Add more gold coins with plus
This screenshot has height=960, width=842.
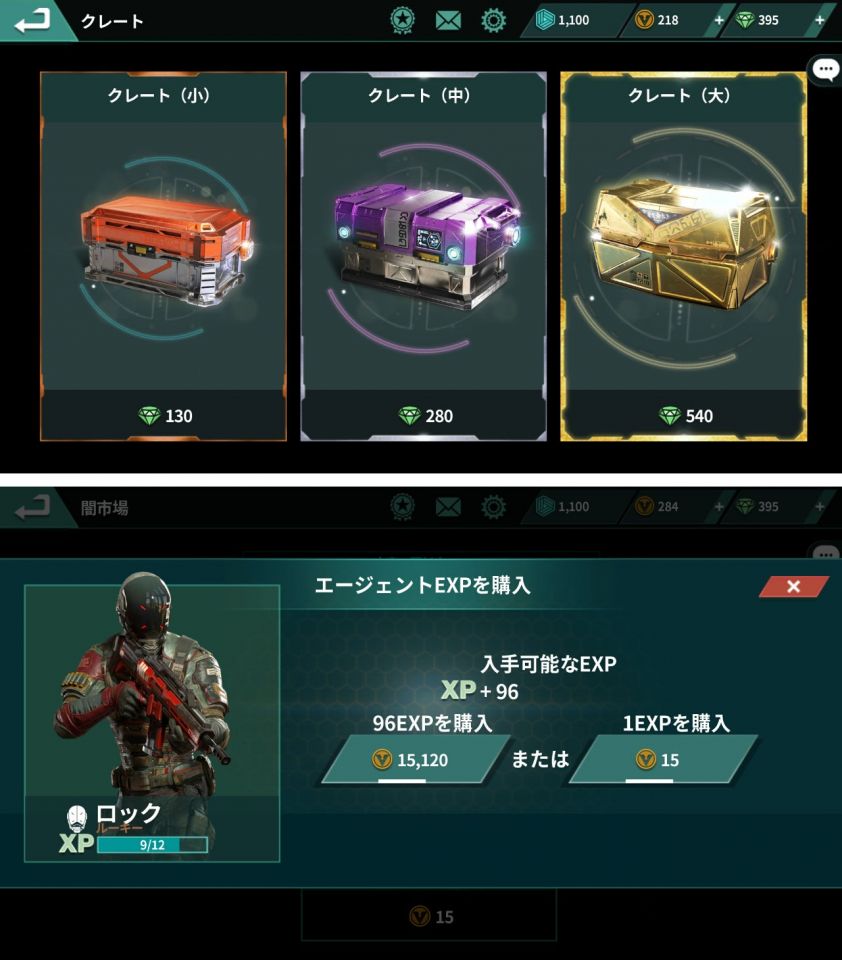719,21
